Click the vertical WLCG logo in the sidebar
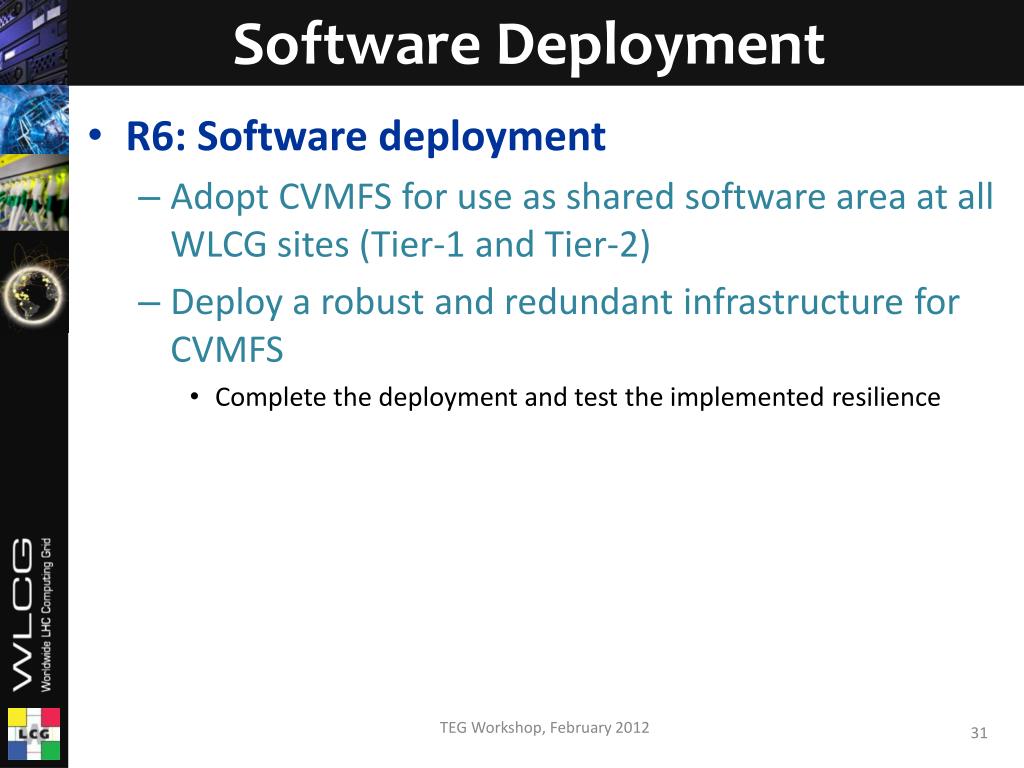 [22, 615]
